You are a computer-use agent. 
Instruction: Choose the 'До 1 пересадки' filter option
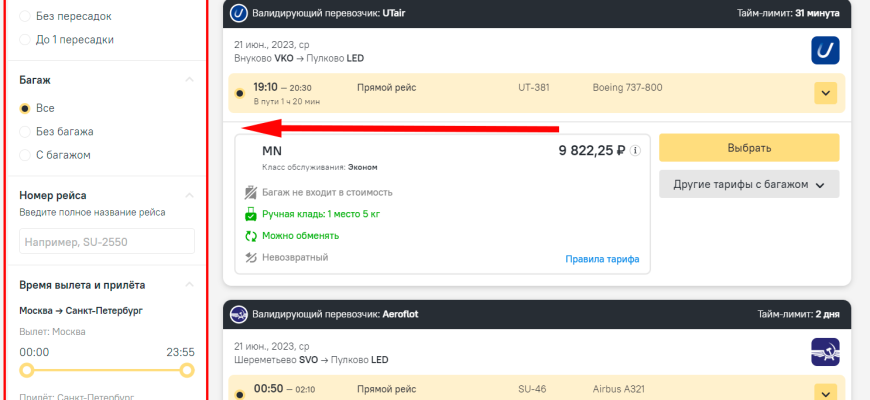[x=25, y=40]
